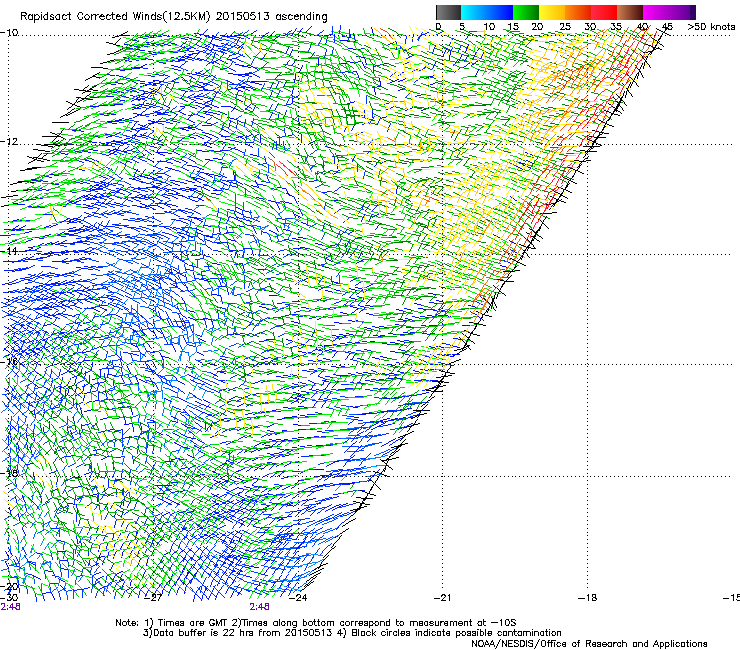This screenshot has height=650, width=740.
Task: Click the "25" legend scale label
Action: click(x=565, y=27)
